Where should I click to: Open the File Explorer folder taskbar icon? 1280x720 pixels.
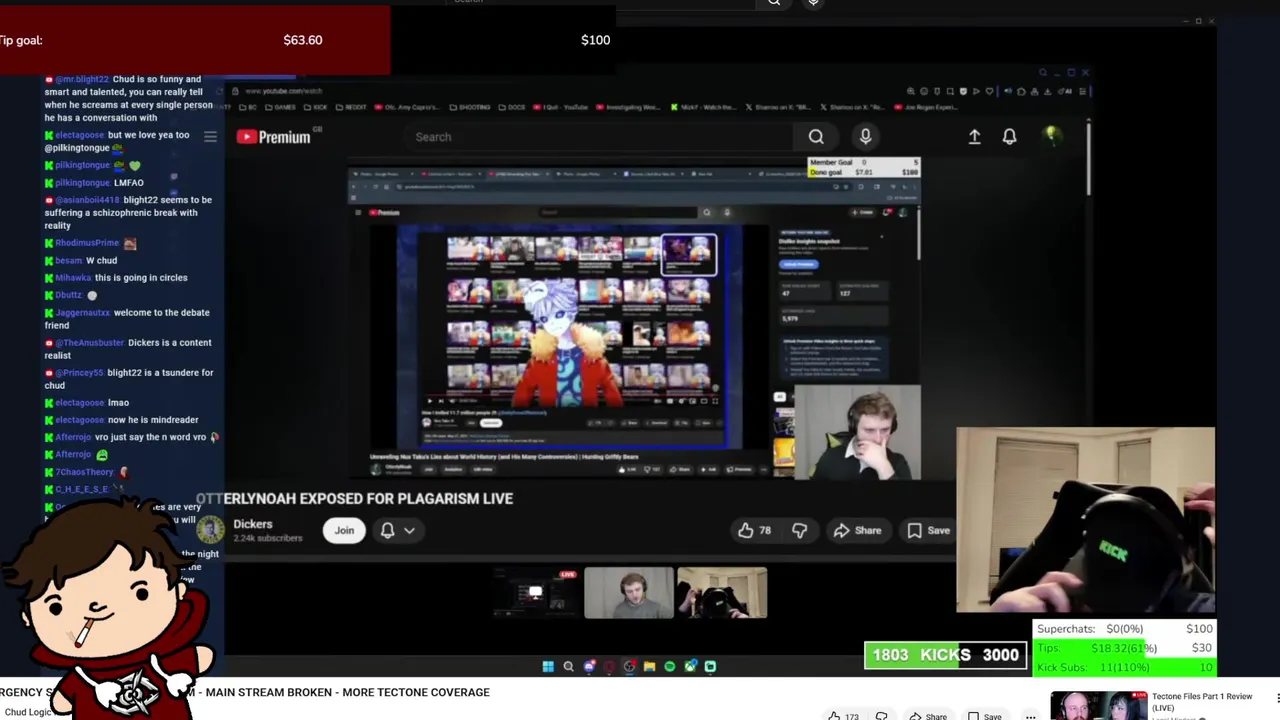649,666
